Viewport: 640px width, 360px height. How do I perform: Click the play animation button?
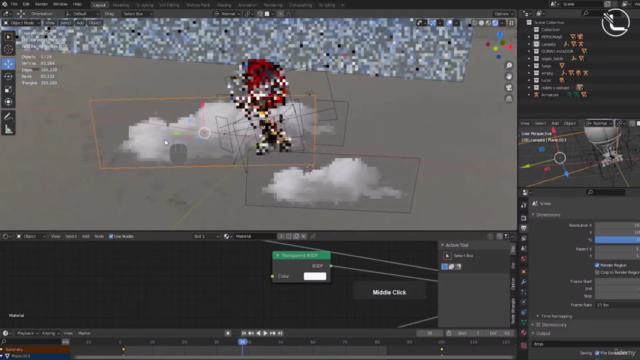[x=265, y=333]
